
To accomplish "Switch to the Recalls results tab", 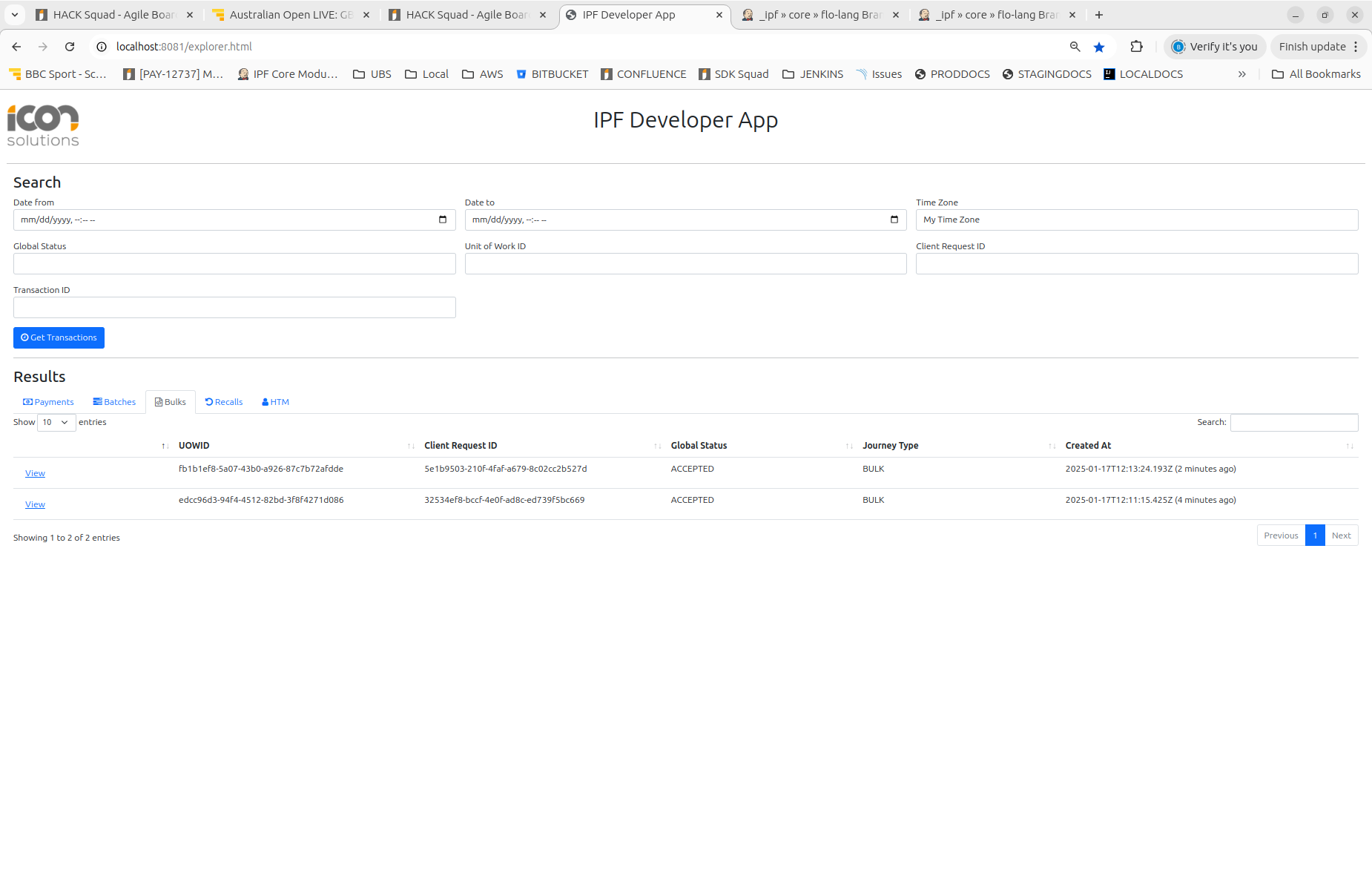I will click(224, 402).
